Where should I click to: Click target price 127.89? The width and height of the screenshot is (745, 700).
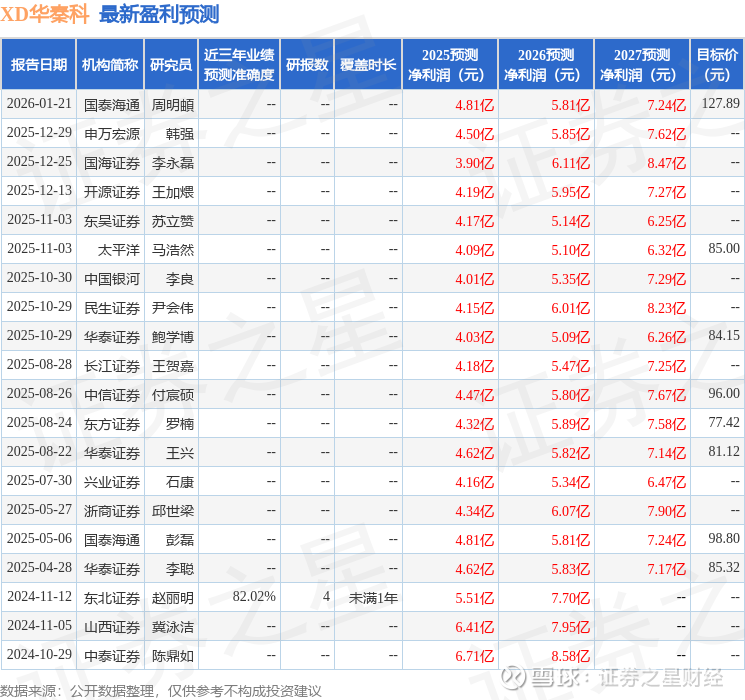721,103
